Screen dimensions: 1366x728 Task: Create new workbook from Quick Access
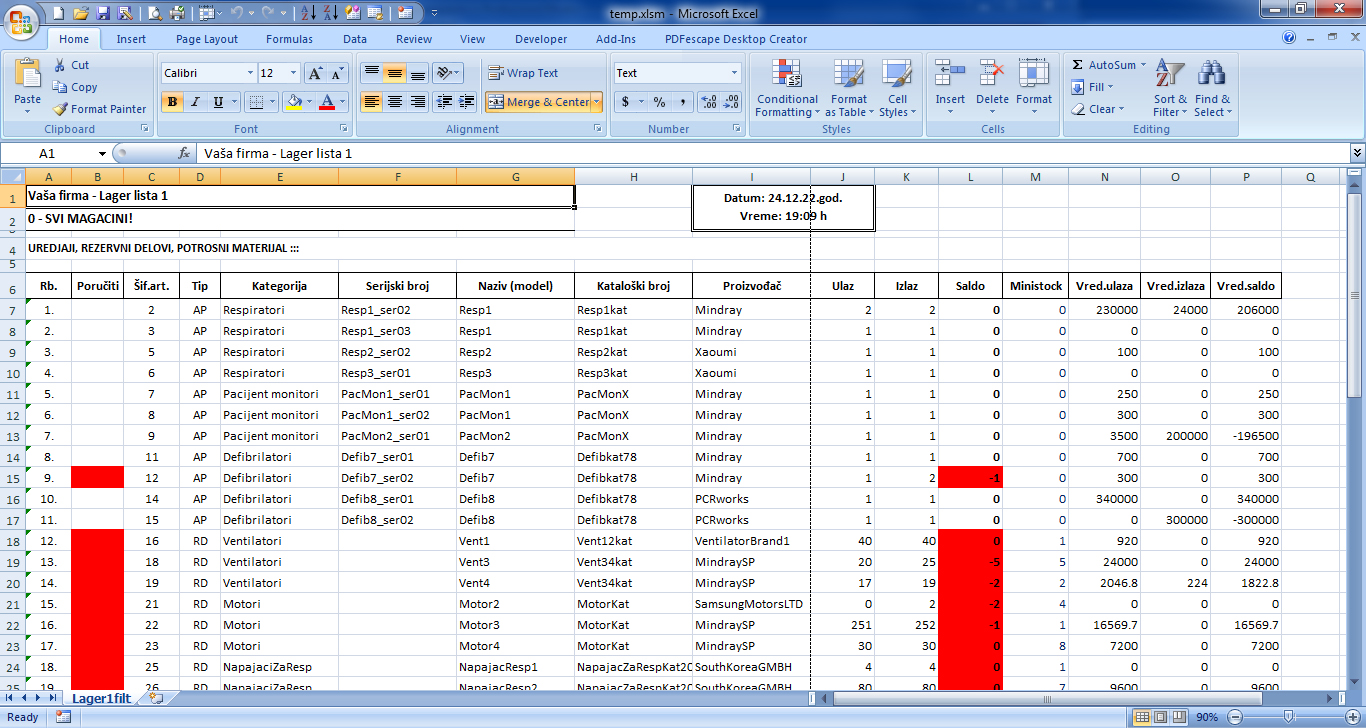click(x=60, y=13)
